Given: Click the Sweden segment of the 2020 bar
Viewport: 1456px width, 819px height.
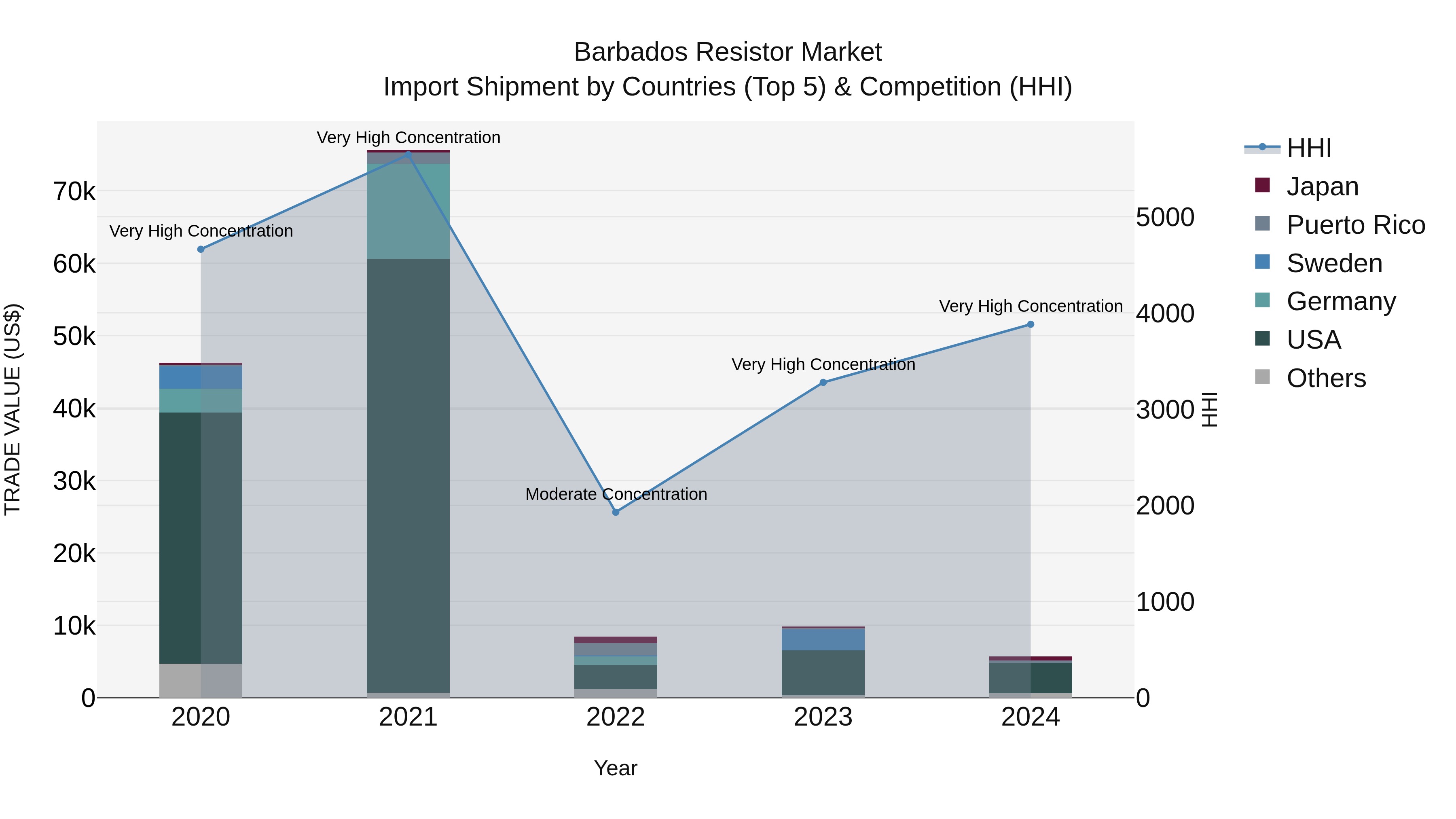Looking at the screenshot, I should point(201,377).
